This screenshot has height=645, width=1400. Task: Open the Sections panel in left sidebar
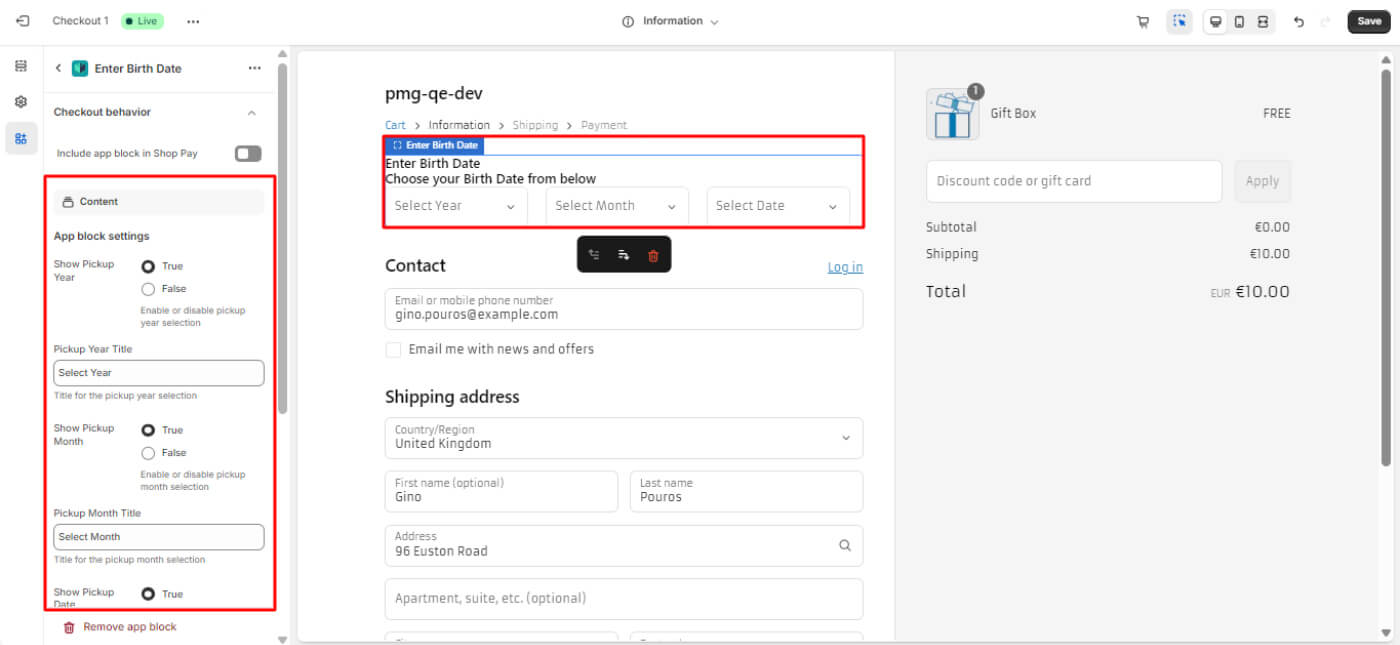click(21, 66)
